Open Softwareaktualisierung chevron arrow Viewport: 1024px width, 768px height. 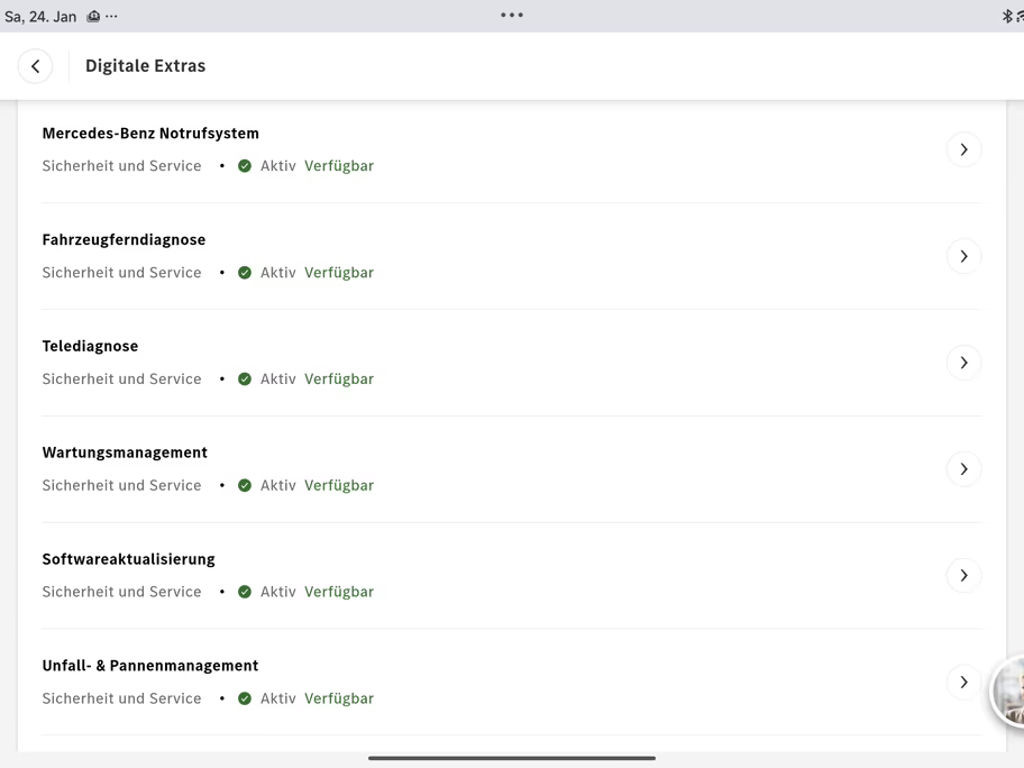click(x=963, y=576)
